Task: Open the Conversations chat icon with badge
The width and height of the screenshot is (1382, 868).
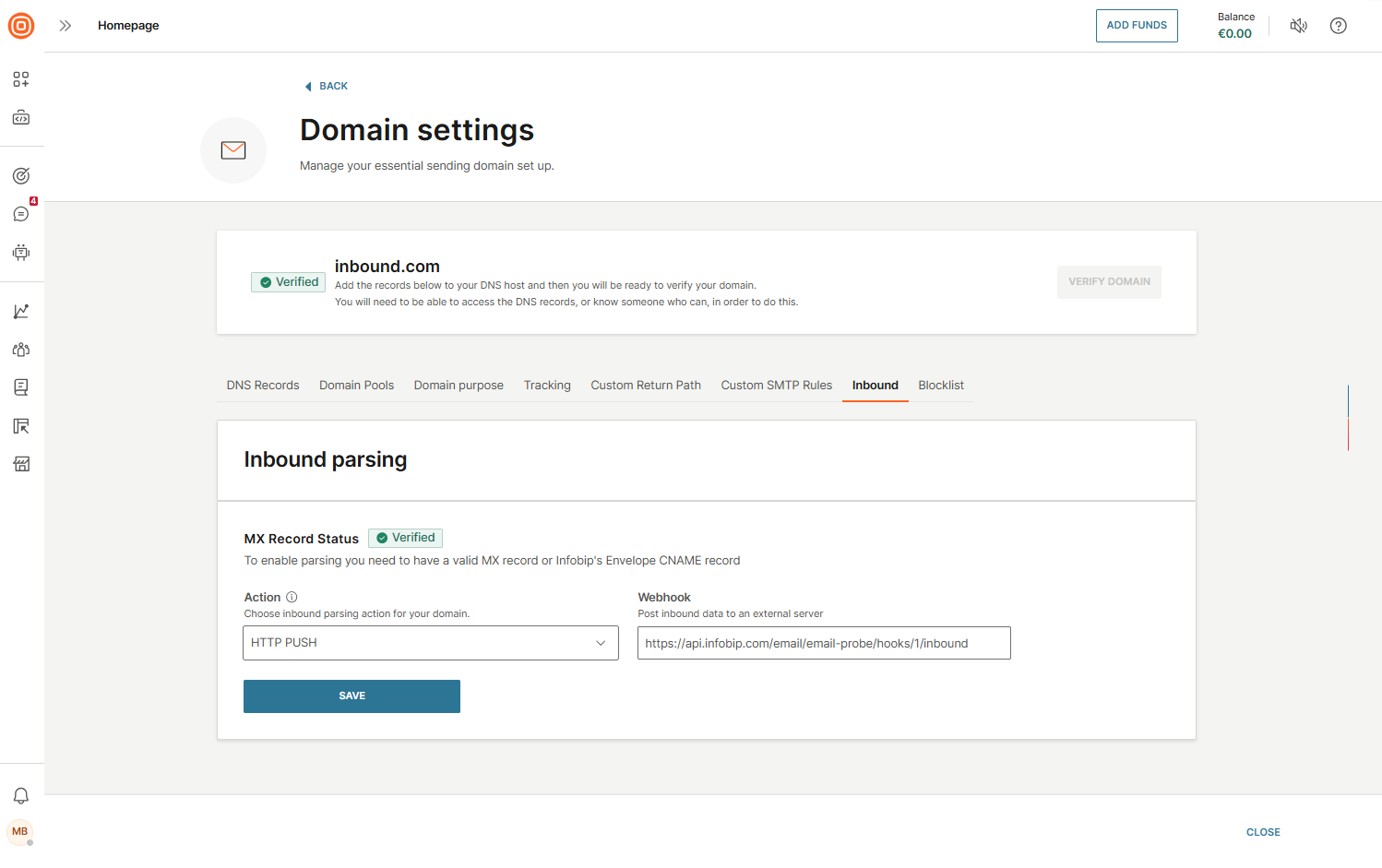Action: tap(20, 213)
